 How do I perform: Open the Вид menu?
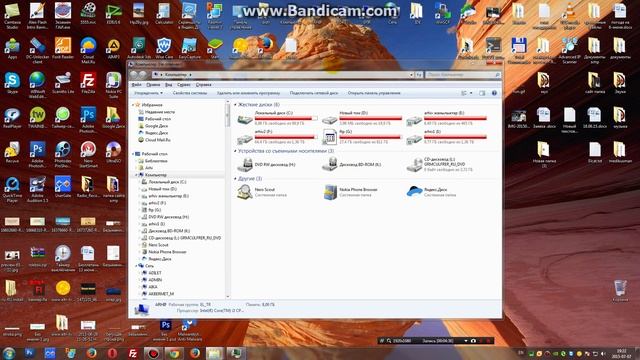[169, 85]
